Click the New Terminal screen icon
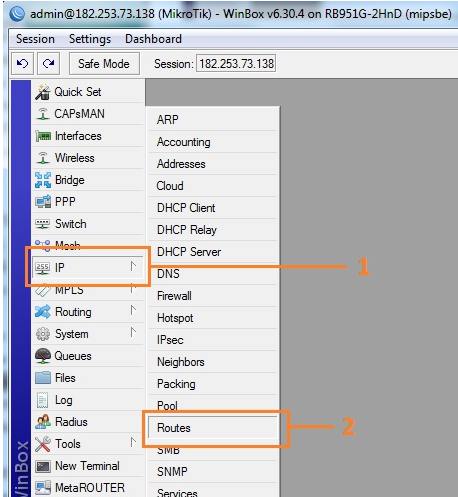The height and width of the screenshot is (497, 458). [43, 466]
